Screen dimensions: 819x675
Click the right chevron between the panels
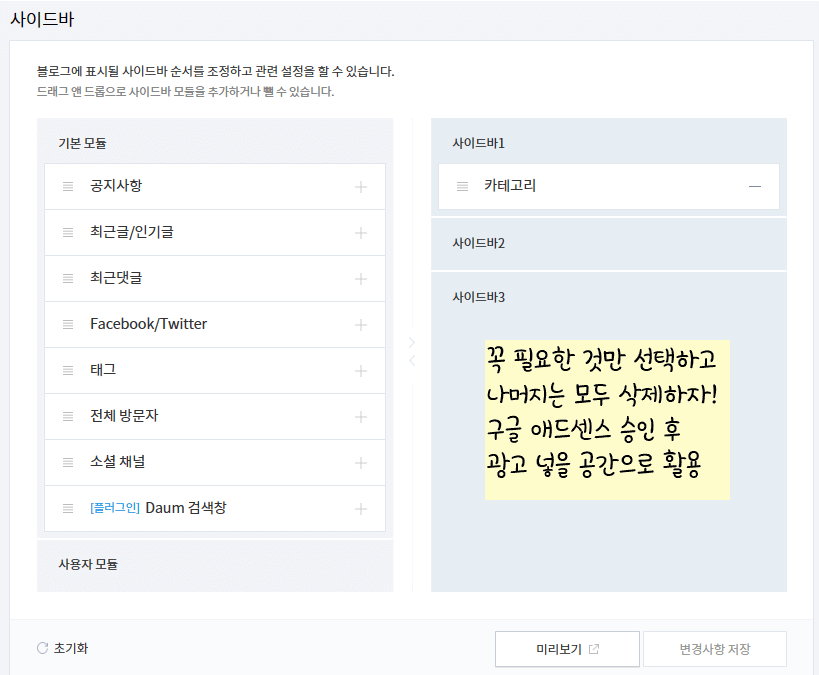410,342
